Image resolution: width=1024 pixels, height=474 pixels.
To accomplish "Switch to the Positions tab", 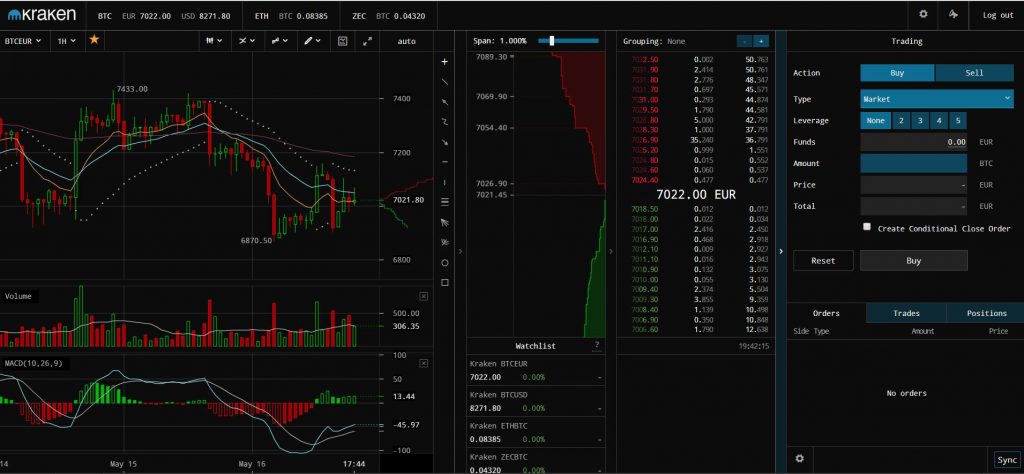I will coord(986,313).
